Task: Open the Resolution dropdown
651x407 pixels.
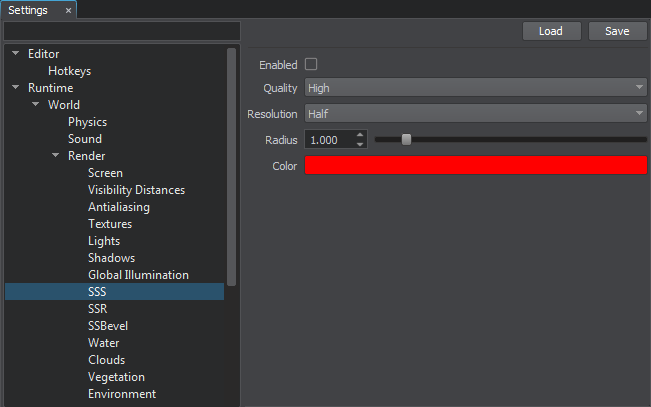Action: click(x=475, y=114)
